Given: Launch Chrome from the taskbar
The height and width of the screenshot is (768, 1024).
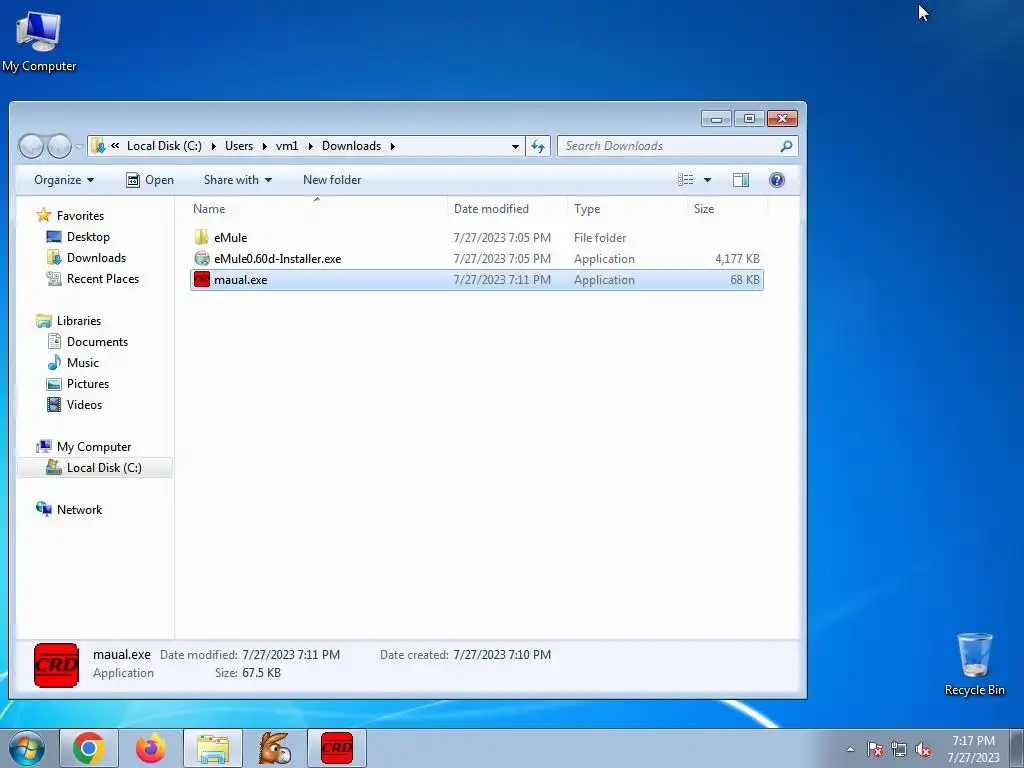Looking at the screenshot, I should (x=89, y=748).
